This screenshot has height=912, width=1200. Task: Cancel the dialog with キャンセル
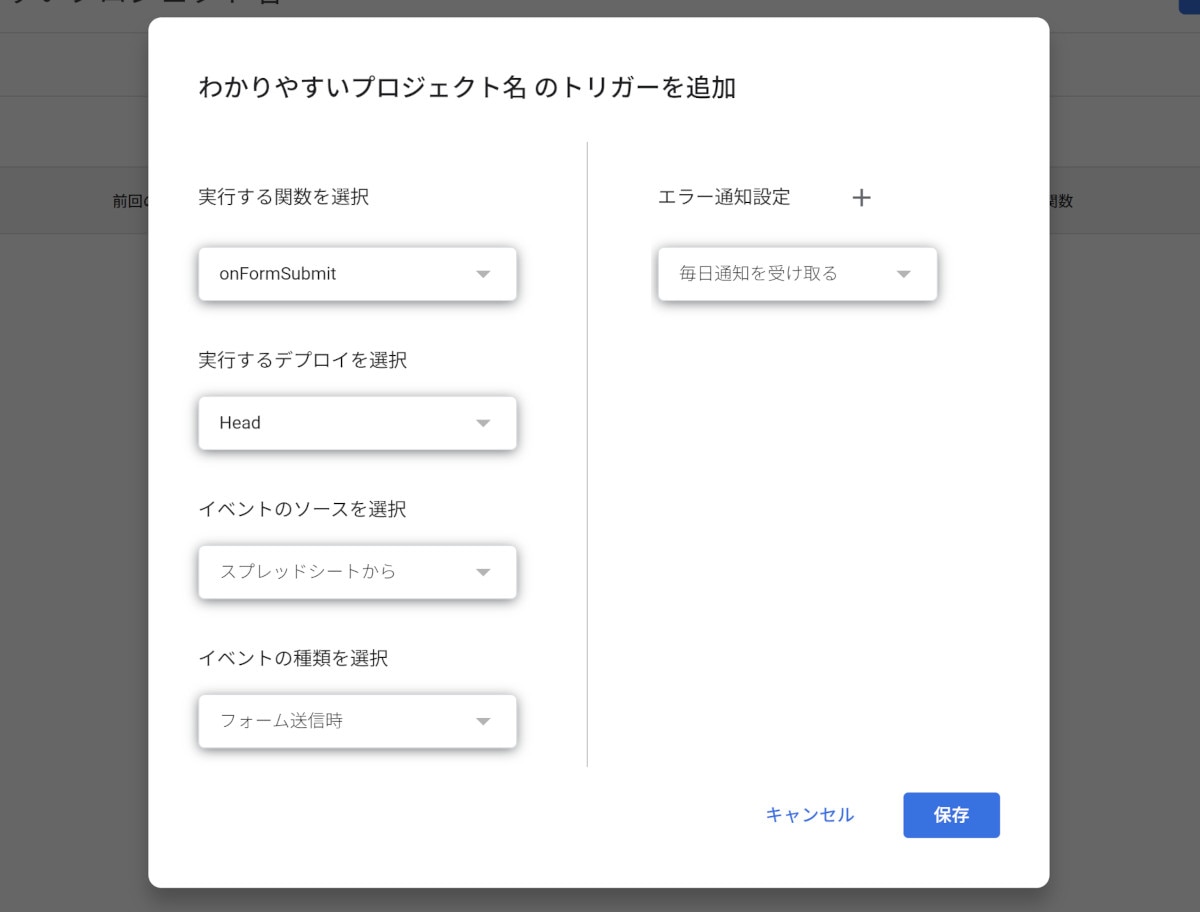click(x=809, y=815)
